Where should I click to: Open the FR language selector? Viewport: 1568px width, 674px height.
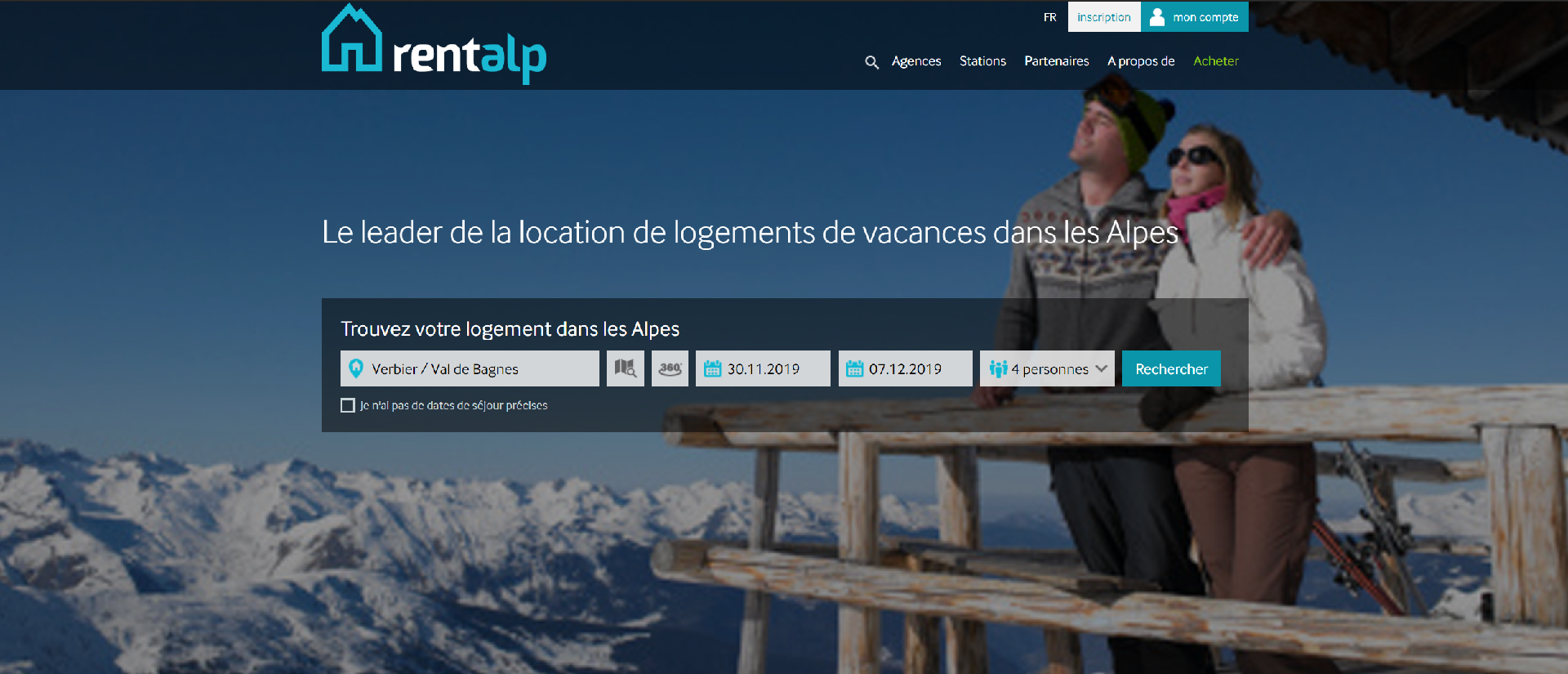tap(1049, 17)
